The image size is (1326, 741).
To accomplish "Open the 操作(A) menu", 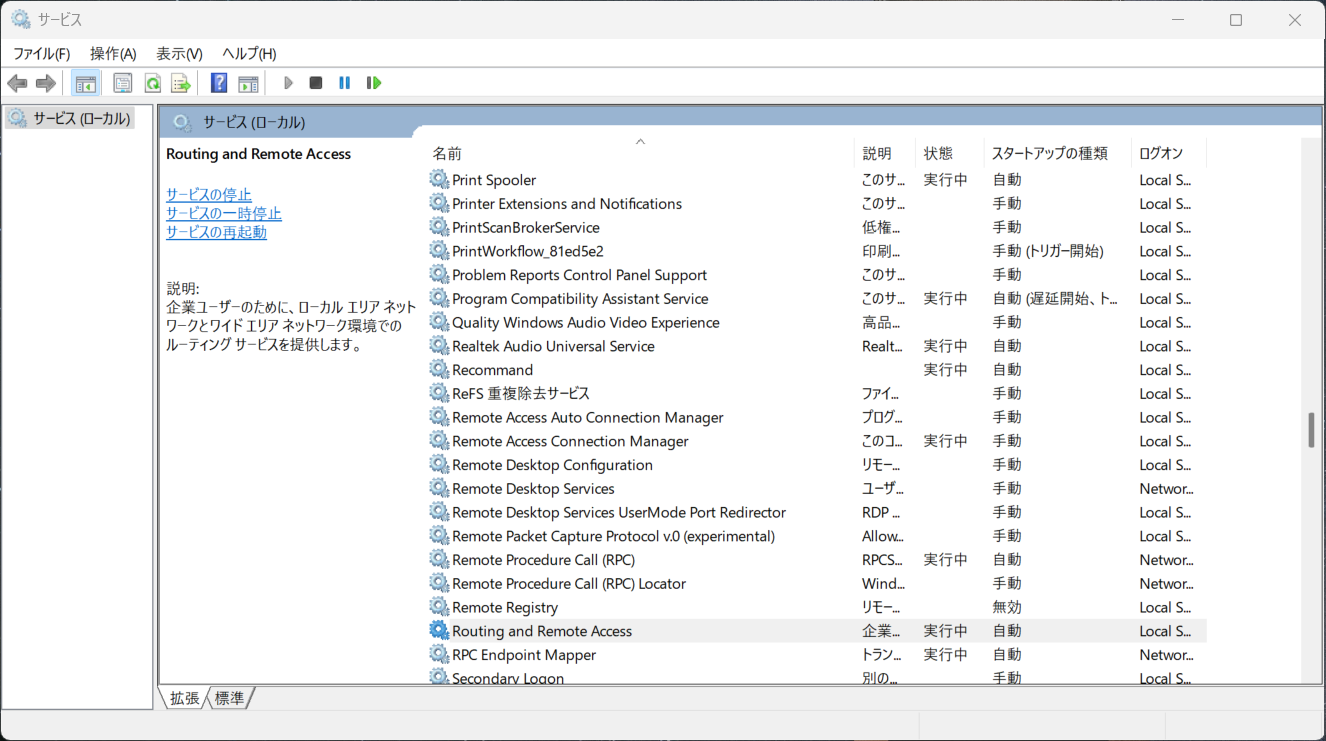I will pos(113,54).
